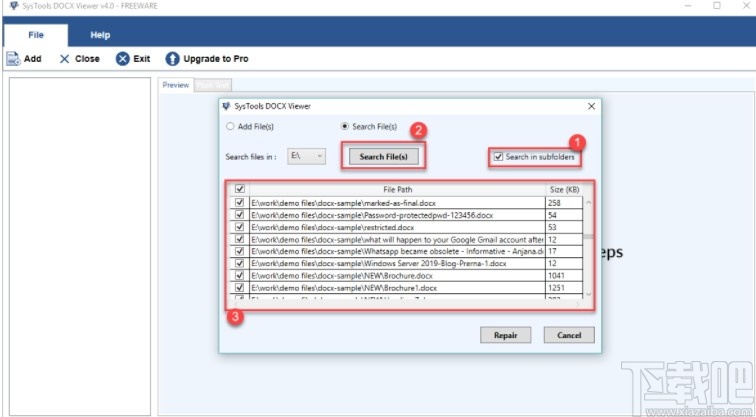This screenshot has width=756, height=417.
Task: Uncheck the Google Gmail account file checkbox
Action: [x=239, y=239]
